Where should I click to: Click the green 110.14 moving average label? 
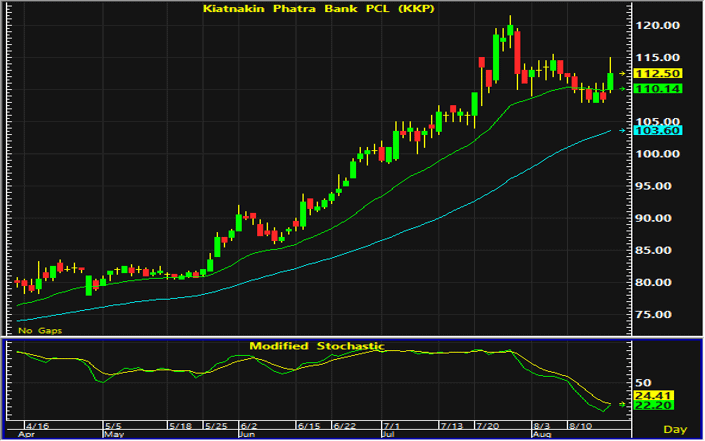(x=658, y=89)
